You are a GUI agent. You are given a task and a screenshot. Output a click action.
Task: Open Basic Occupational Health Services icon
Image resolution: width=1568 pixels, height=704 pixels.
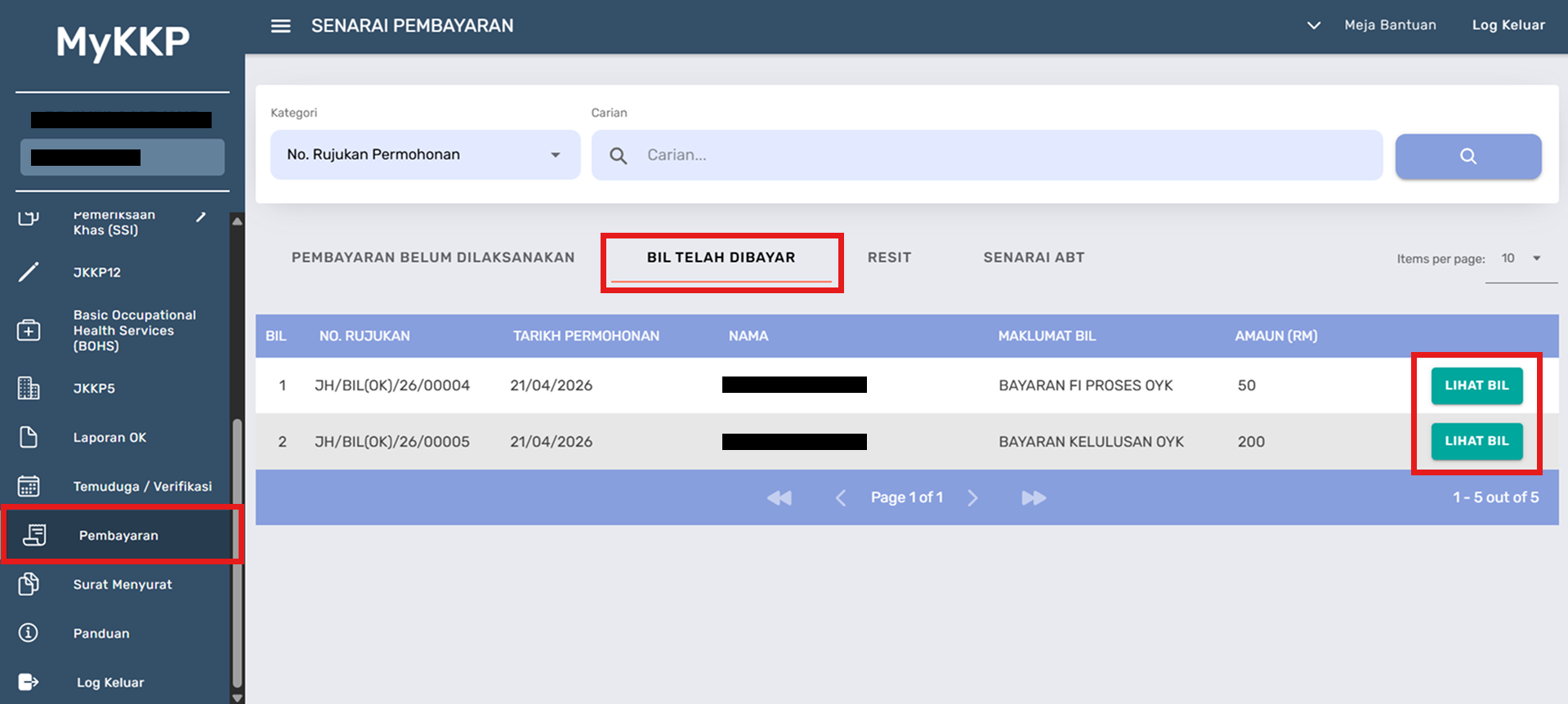click(29, 330)
